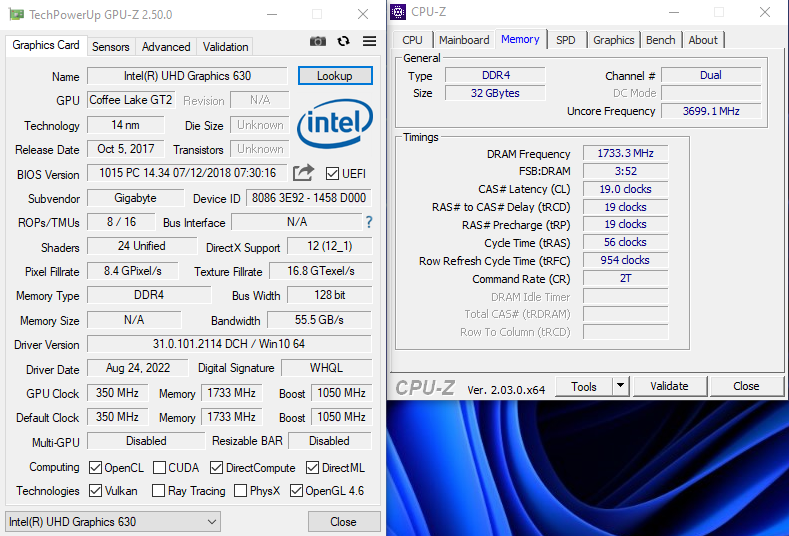Click the CAS# Latency value 19.0 clocks

coord(625,189)
